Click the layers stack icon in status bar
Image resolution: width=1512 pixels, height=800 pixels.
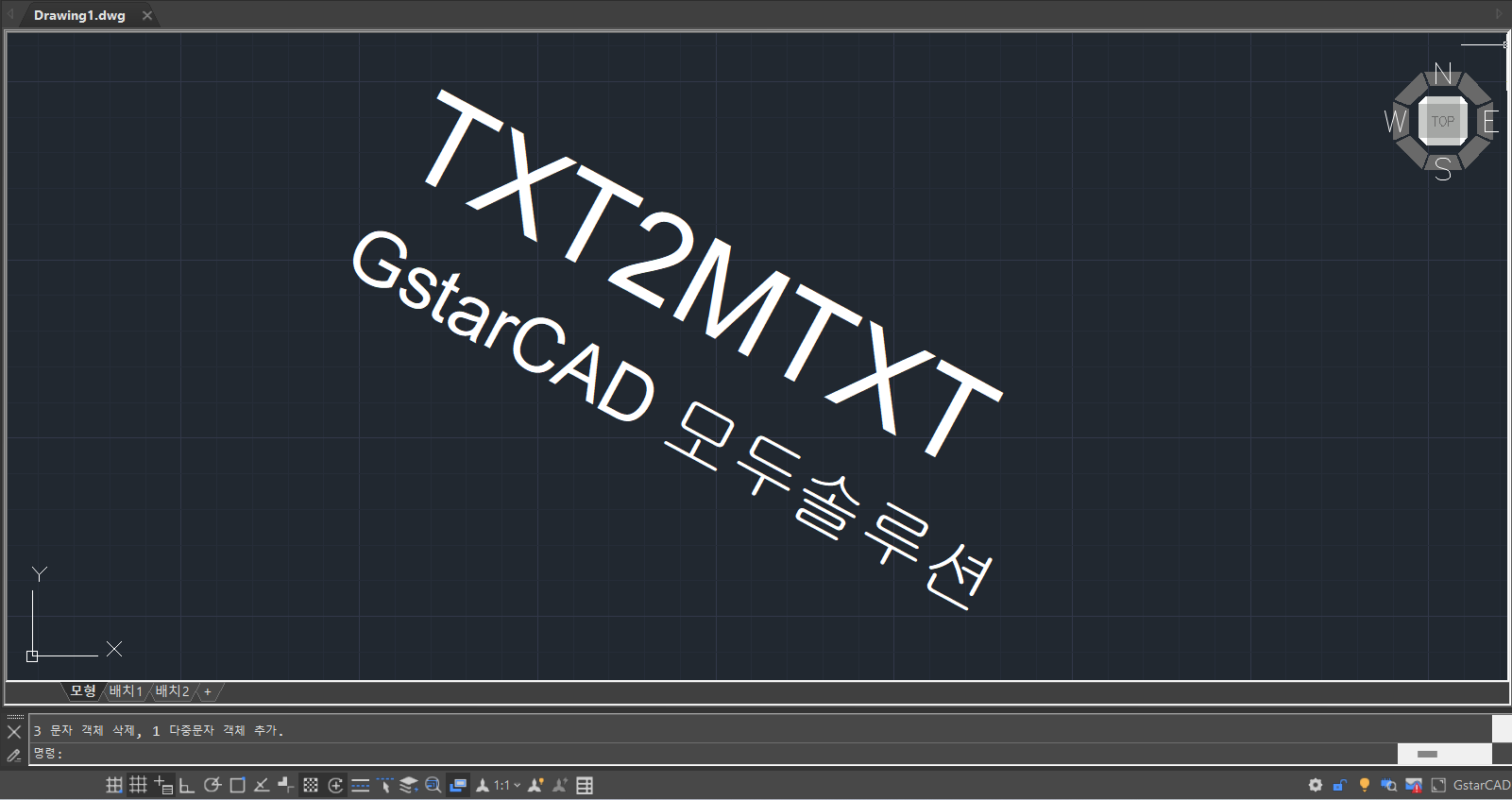point(409,785)
